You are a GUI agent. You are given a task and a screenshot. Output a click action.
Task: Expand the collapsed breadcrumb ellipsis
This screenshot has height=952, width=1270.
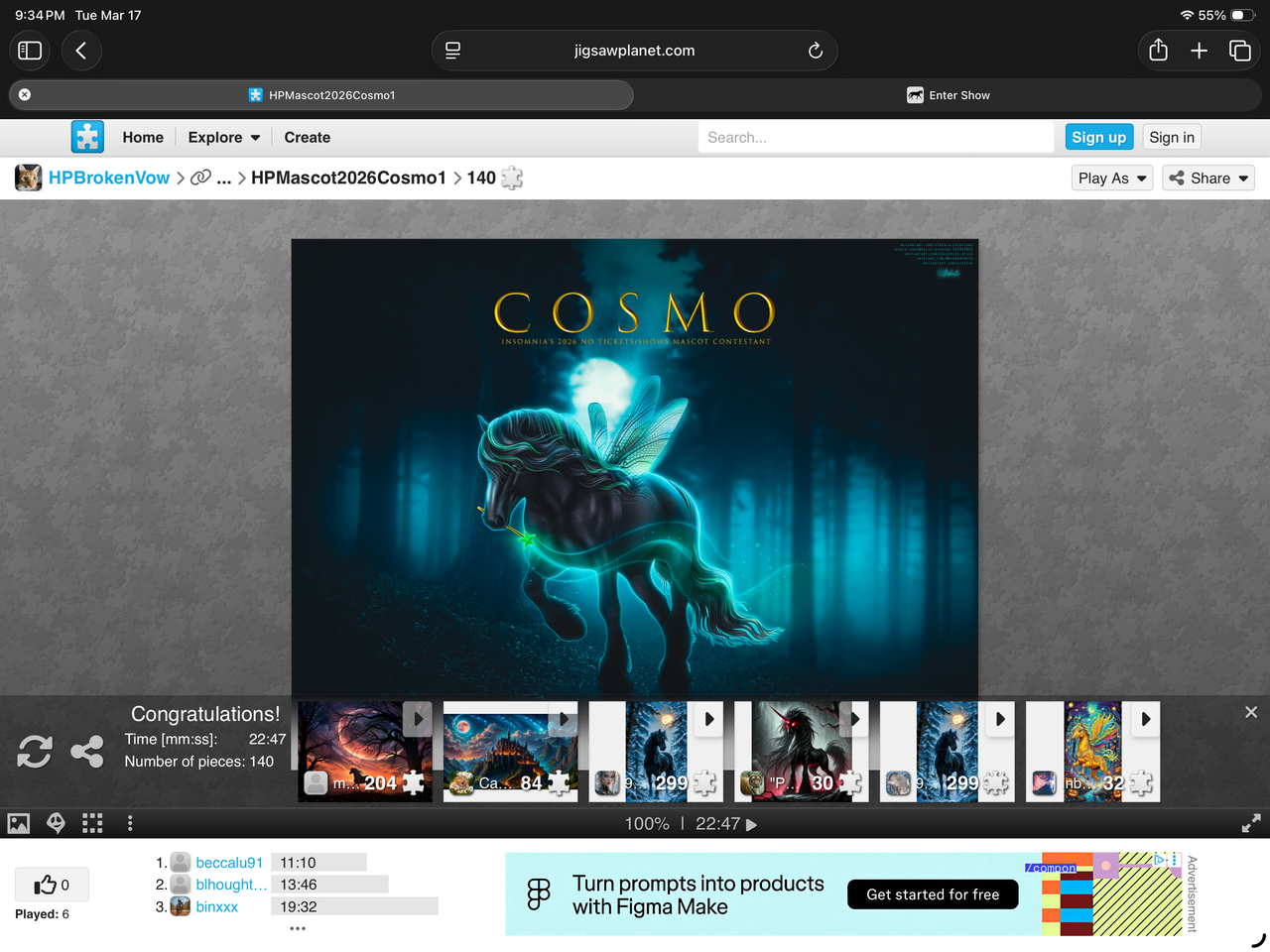click(224, 178)
